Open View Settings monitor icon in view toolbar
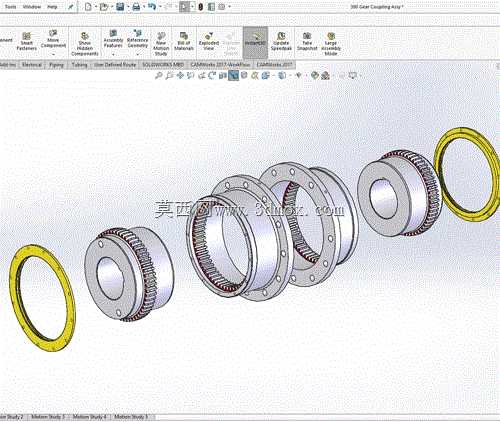Viewport: 500px width, 422px height. [353, 76]
